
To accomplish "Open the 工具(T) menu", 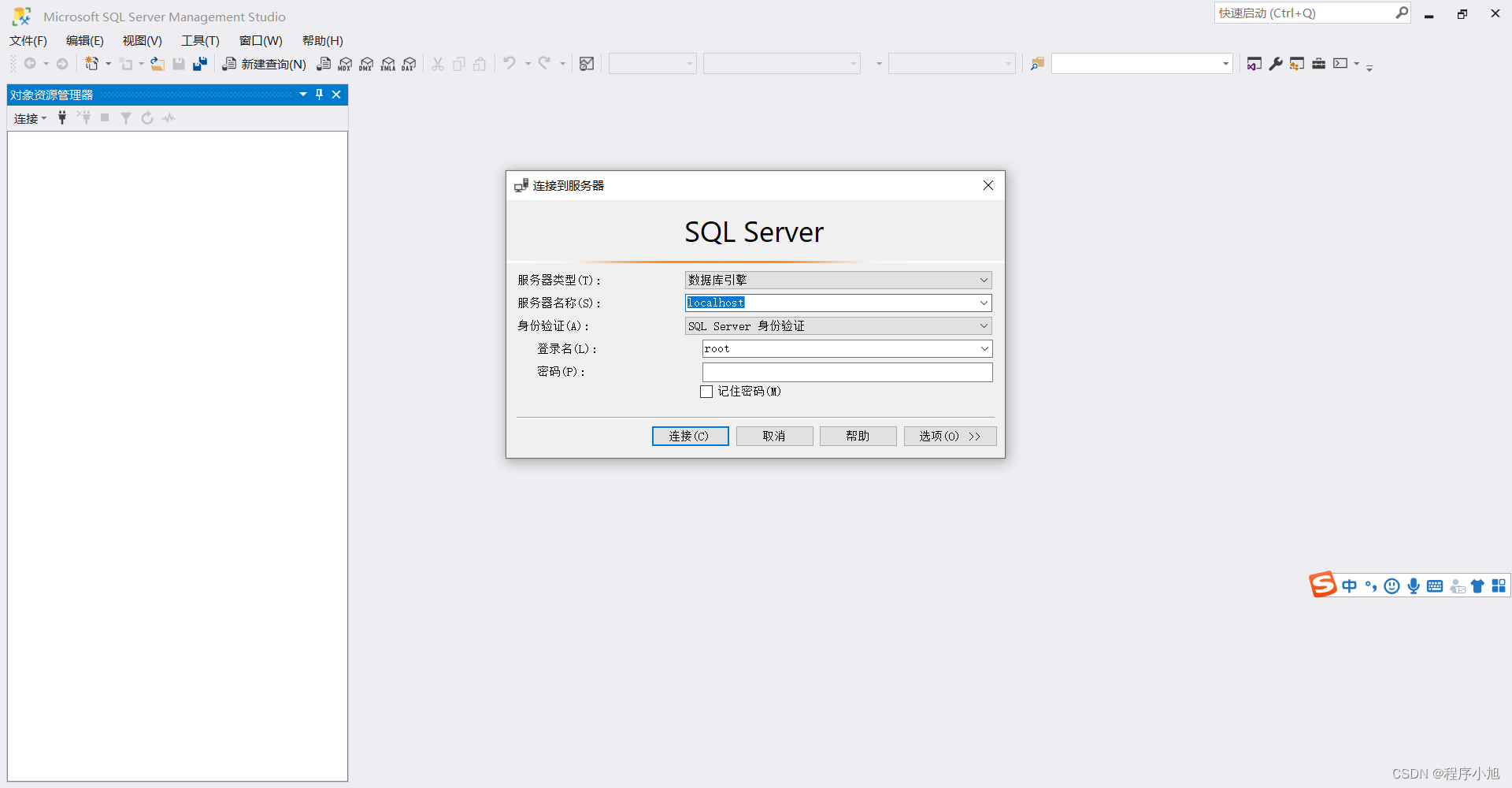I will coord(201,41).
